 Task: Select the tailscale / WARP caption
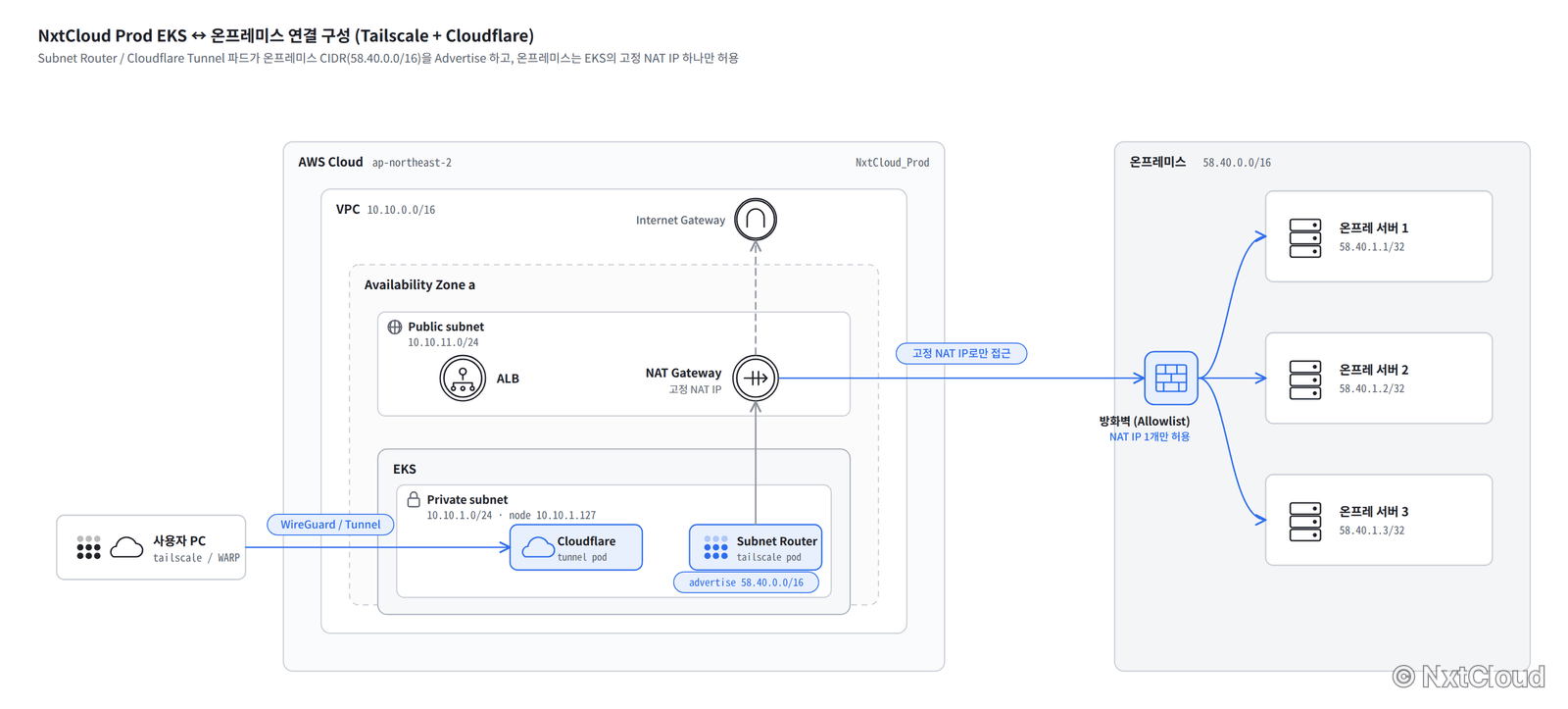point(196,558)
